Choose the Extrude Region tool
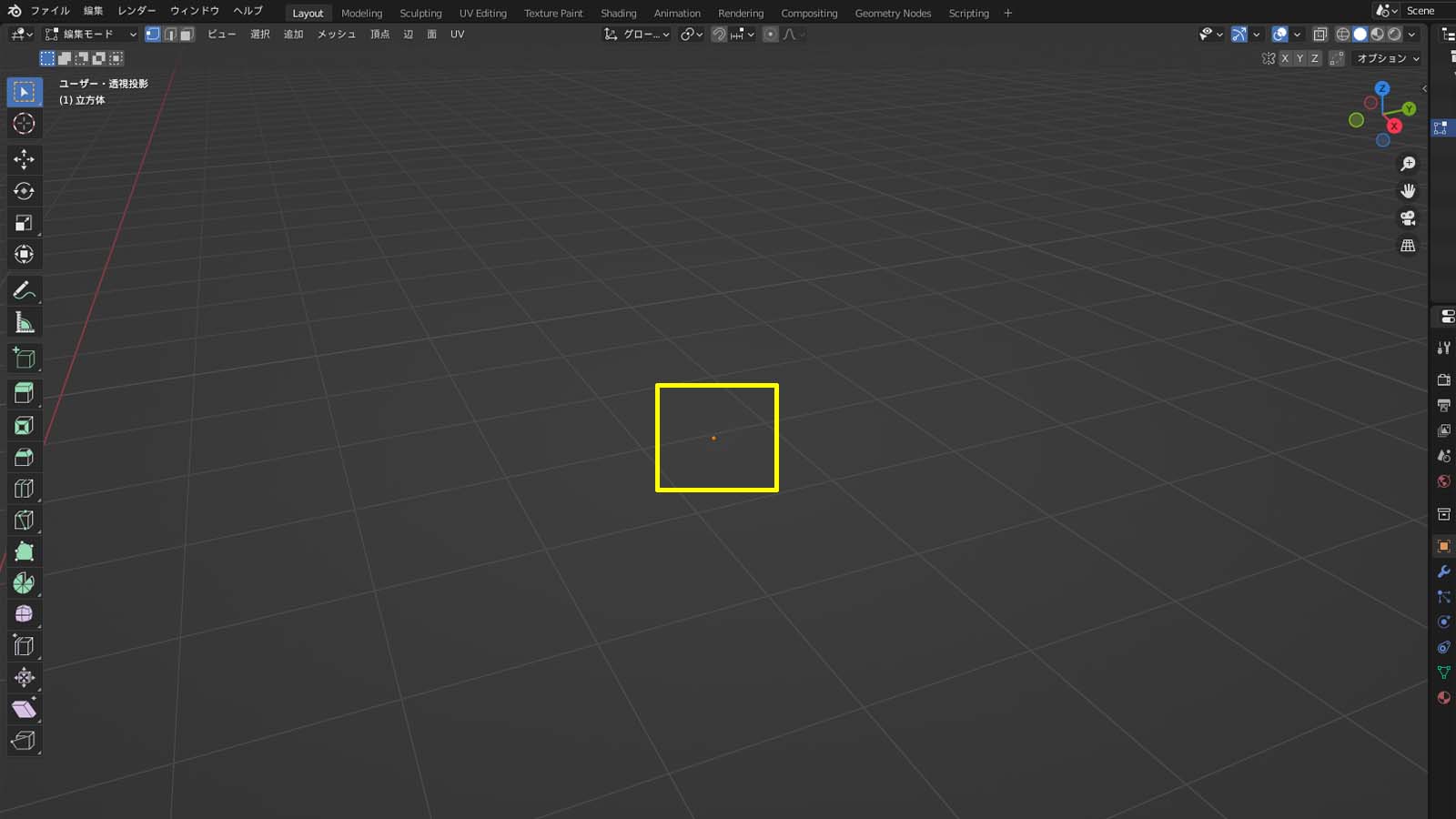This screenshot has width=1456, height=819. coord(25,393)
